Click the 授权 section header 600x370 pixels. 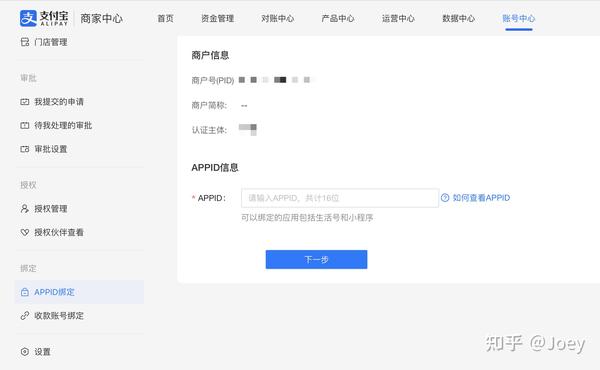(x=28, y=185)
